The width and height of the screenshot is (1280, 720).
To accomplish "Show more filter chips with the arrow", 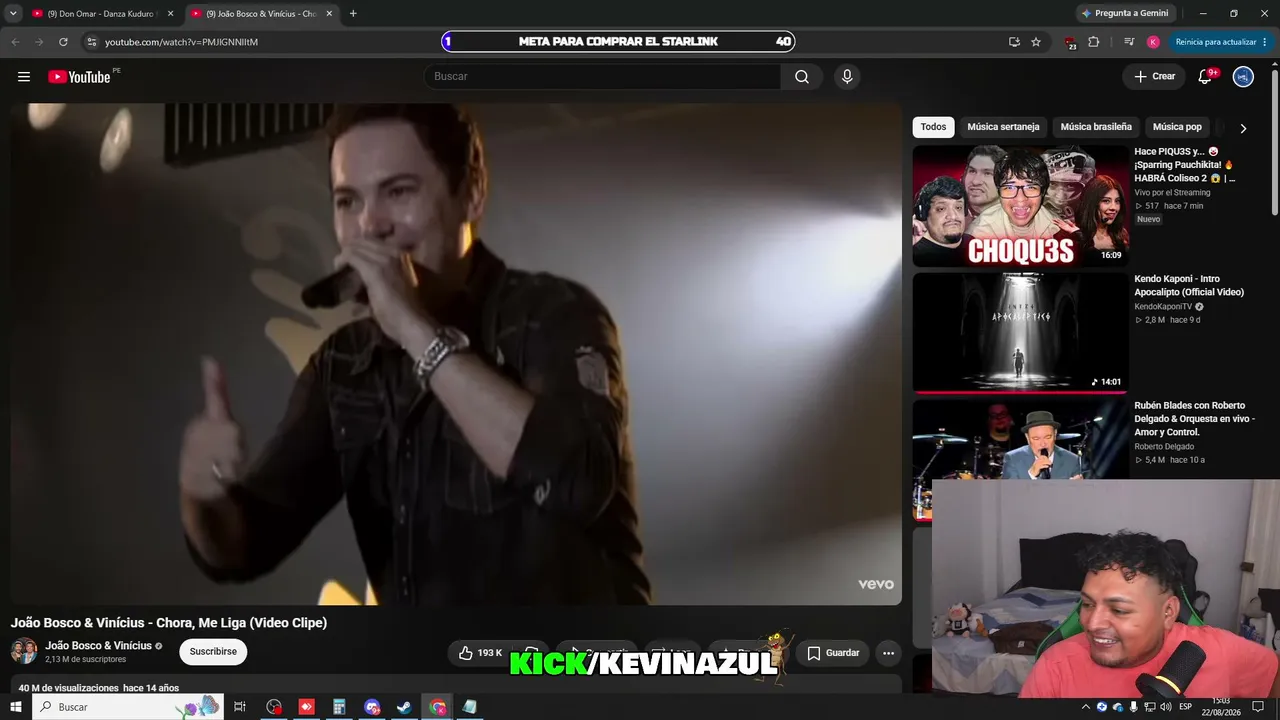I will [1243, 128].
